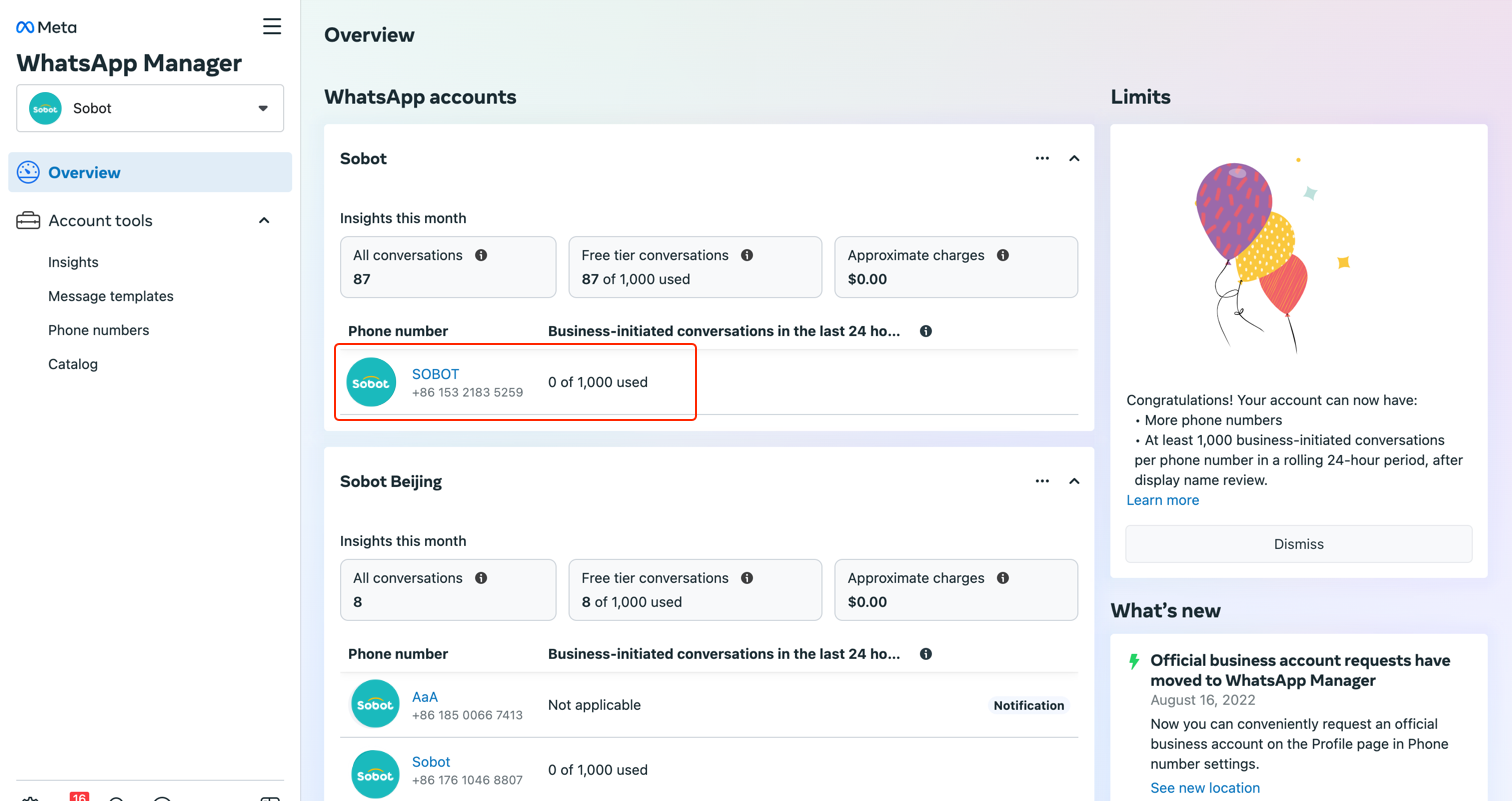This screenshot has width=1512, height=801.
Task: Click the Sobot Beijing account heading
Action: click(x=391, y=481)
